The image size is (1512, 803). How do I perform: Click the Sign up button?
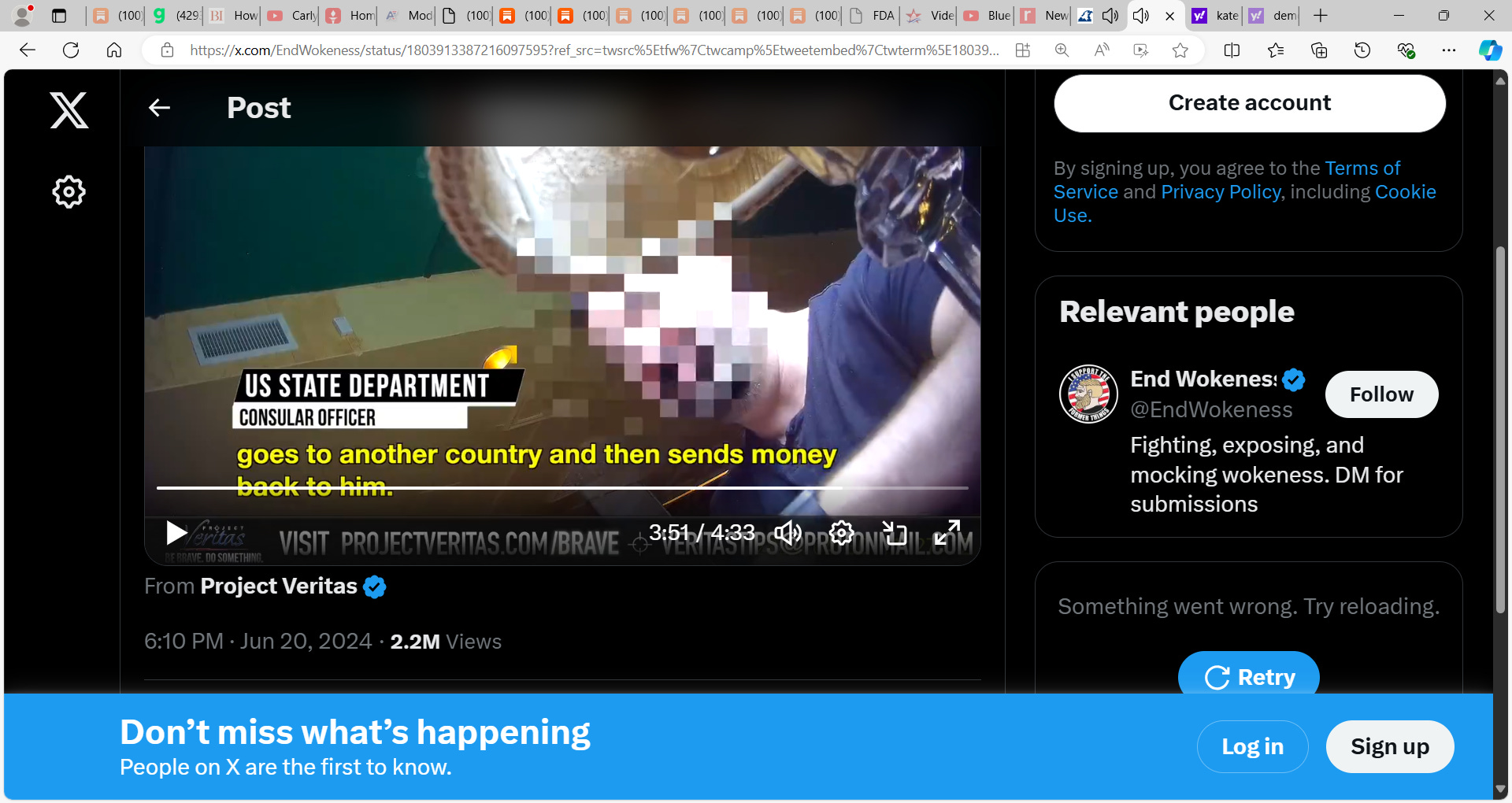[x=1390, y=746]
